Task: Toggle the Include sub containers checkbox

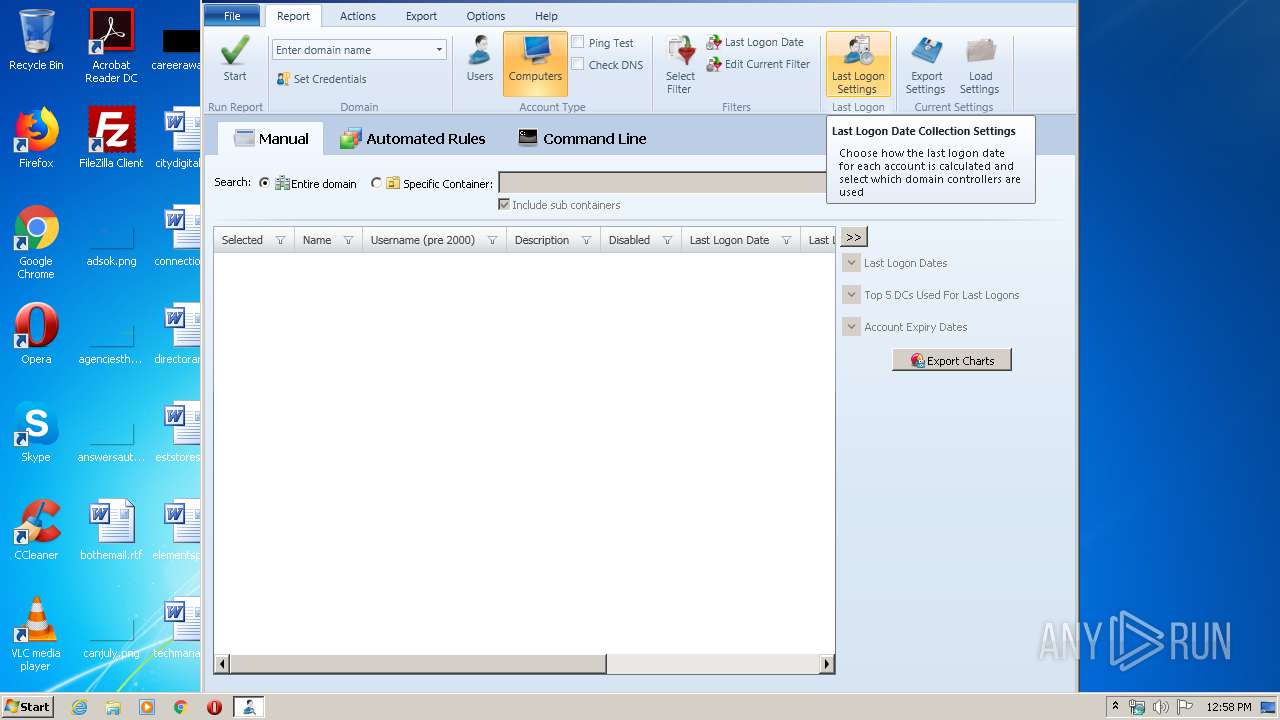Action: point(504,204)
